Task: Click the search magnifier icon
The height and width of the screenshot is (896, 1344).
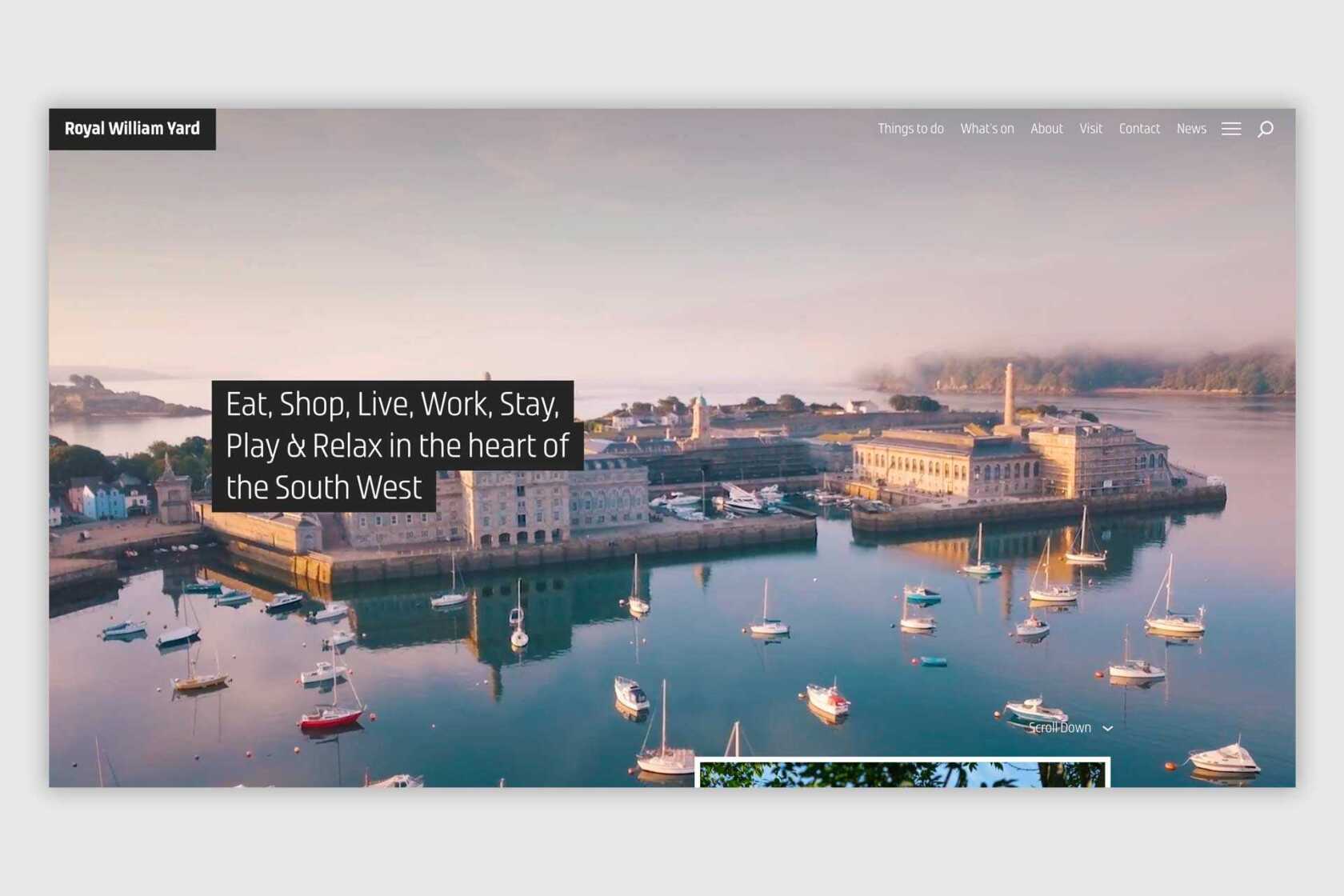Action: pyautogui.click(x=1265, y=129)
